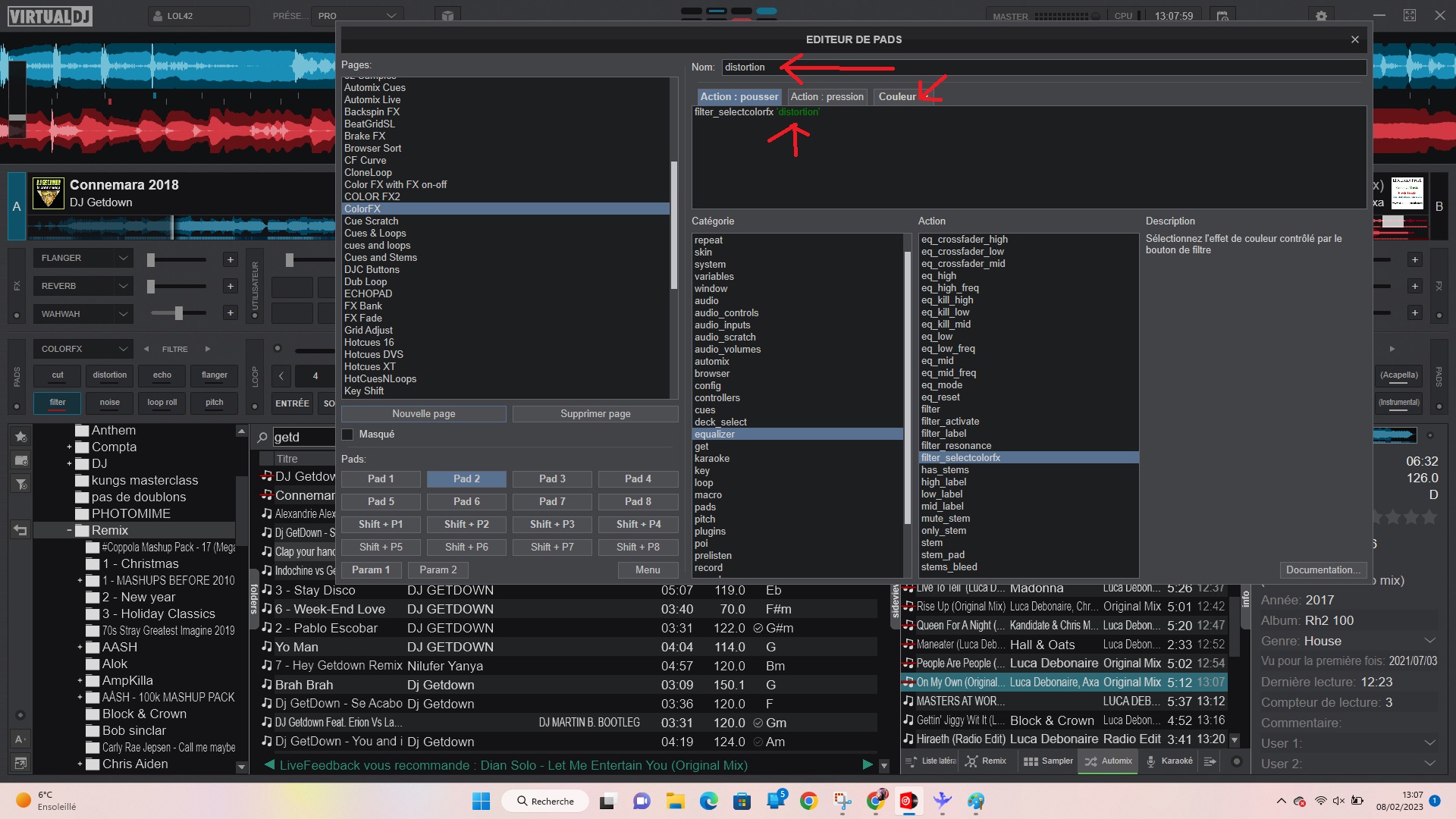1456x819 pixels.
Task: Click the 'Nom' field containing distortion
Action: coord(1043,67)
